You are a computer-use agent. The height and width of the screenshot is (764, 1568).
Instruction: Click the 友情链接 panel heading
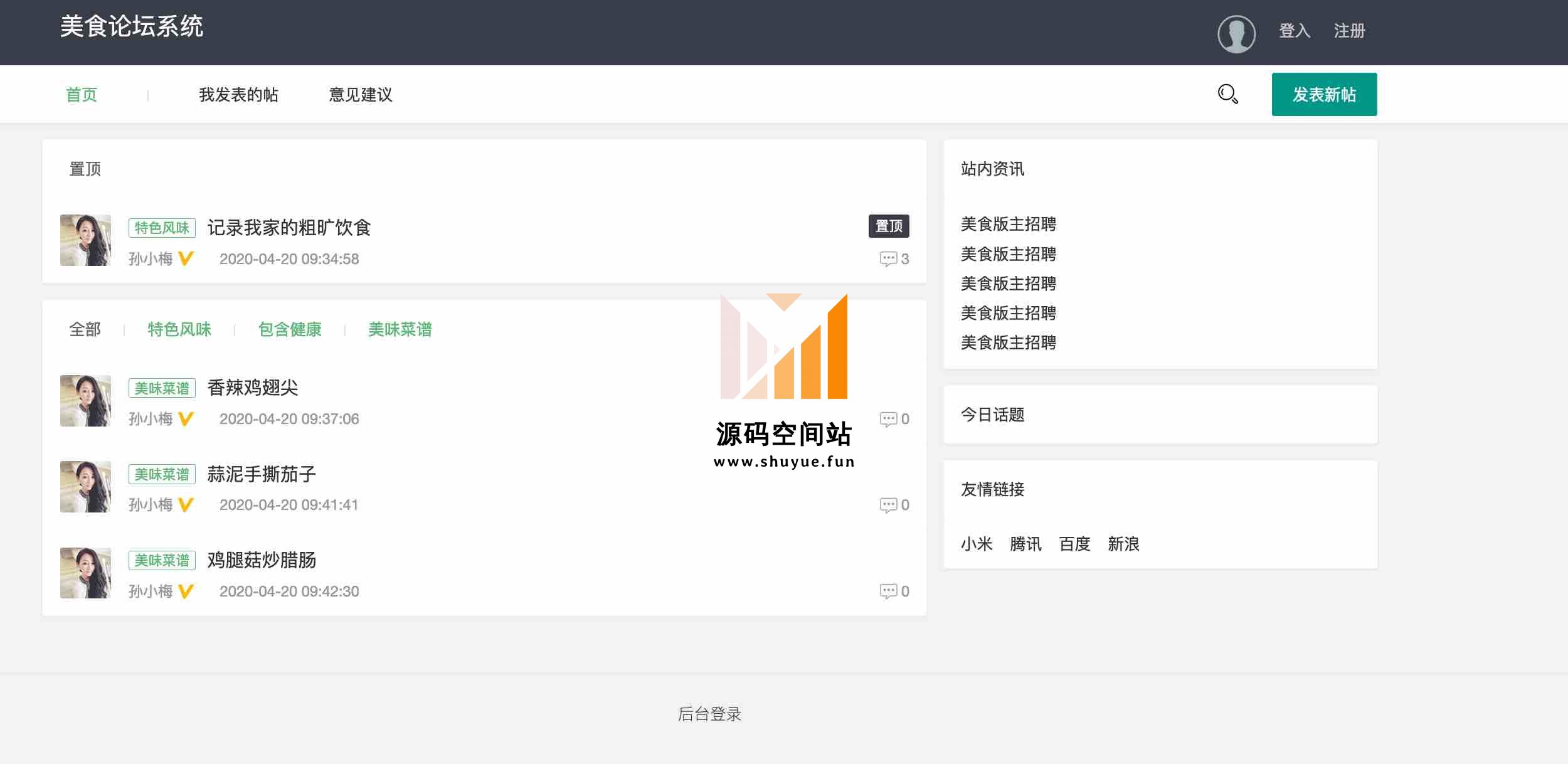992,489
